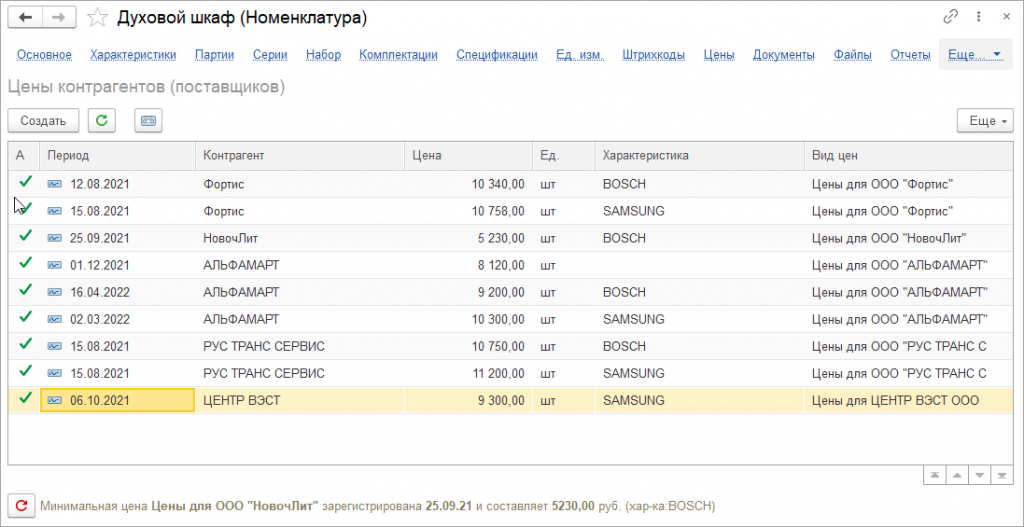This screenshot has width=1024, height=527.
Task: Open the Набор tab
Action: 323,55
